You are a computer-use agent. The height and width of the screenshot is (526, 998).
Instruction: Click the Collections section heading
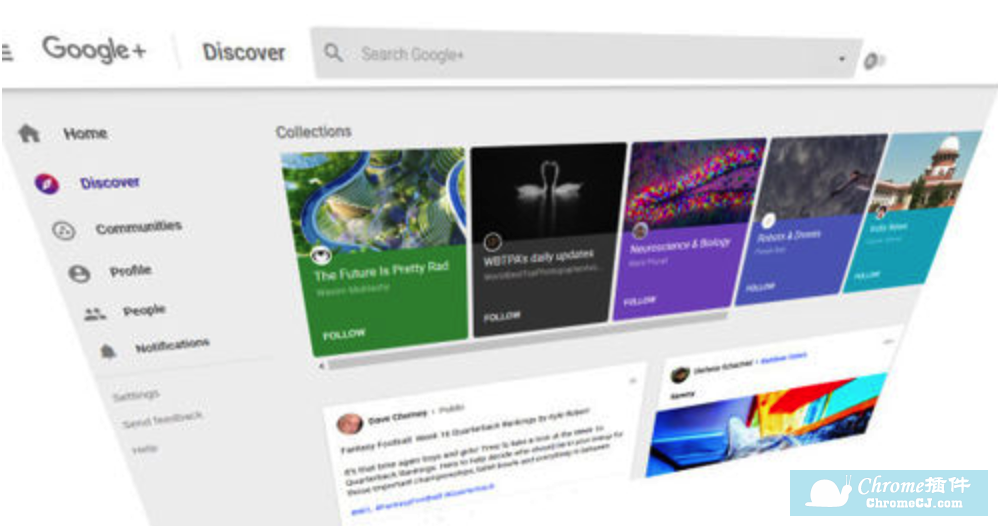pos(314,132)
